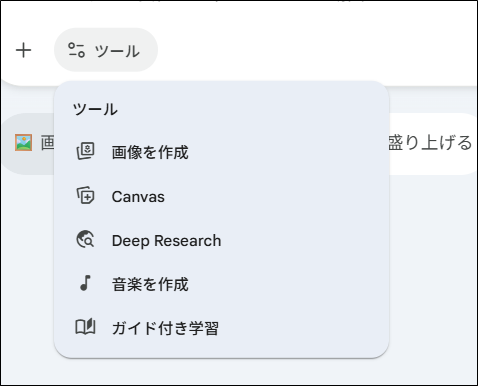Click the open-book icon for guided learning
The width and height of the screenshot is (478, 386).
(x=85, y=327)
